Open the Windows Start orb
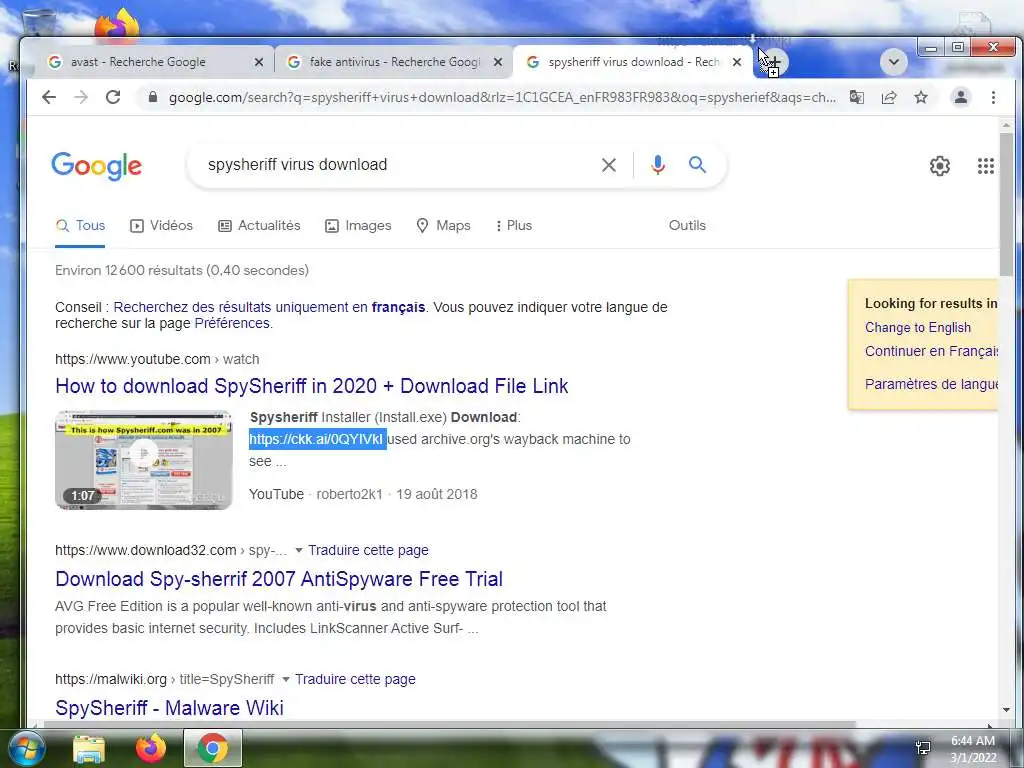 (26, 748)
